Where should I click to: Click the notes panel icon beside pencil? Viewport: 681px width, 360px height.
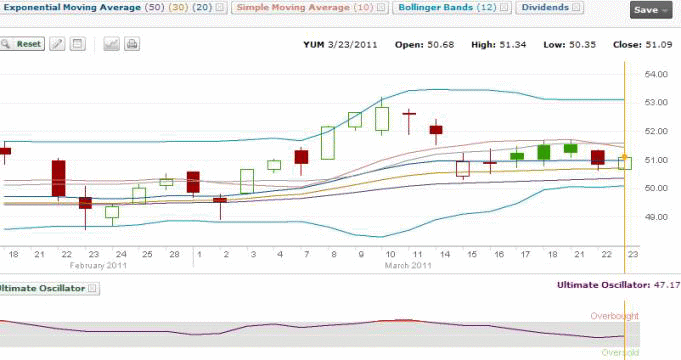pos(77,44)
